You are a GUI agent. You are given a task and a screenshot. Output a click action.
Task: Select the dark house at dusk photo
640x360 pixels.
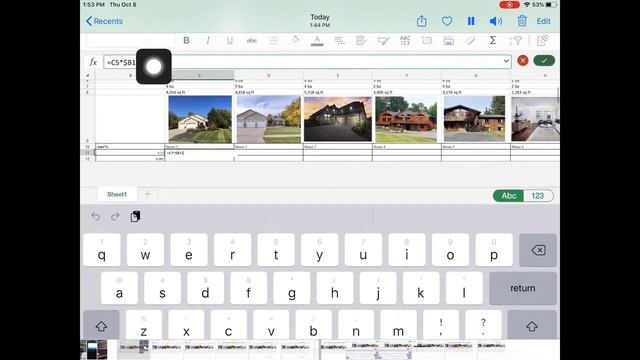pos(338,119)
